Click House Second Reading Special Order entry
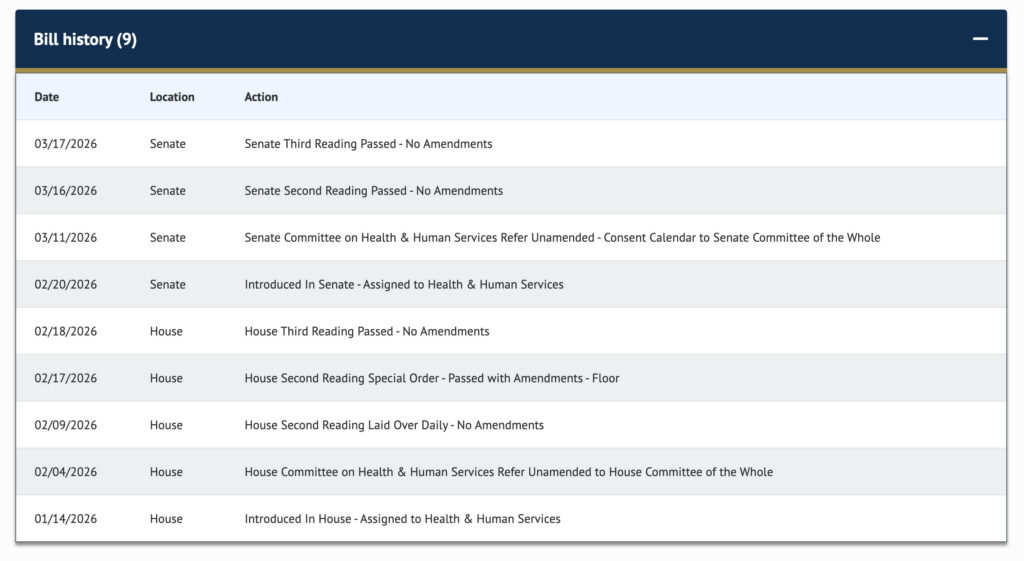This screenshot has height=561, width=1024. tap(431, 378)
